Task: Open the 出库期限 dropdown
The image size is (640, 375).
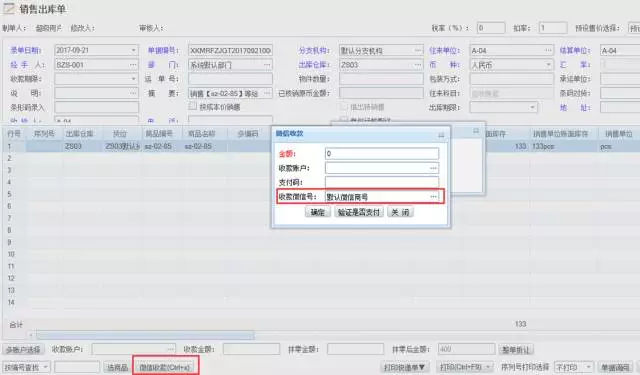Action: click(532, 107)
